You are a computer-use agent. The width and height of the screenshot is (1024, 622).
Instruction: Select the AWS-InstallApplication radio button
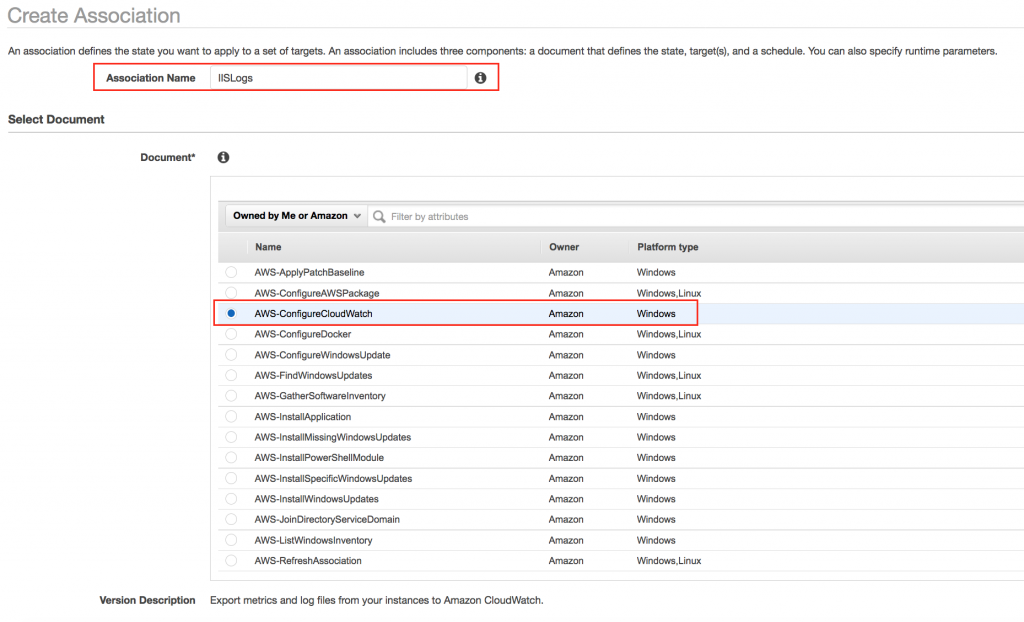[231, 416]
